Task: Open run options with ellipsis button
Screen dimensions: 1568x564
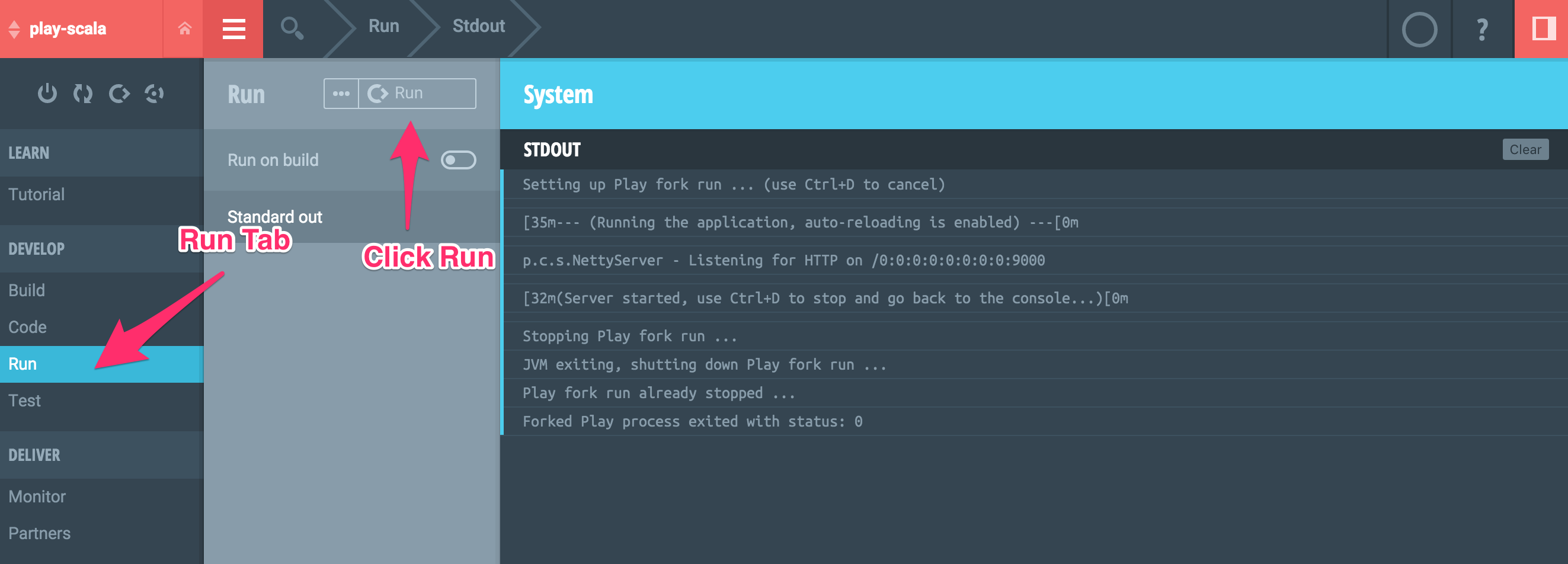Action: pos(341,94)
